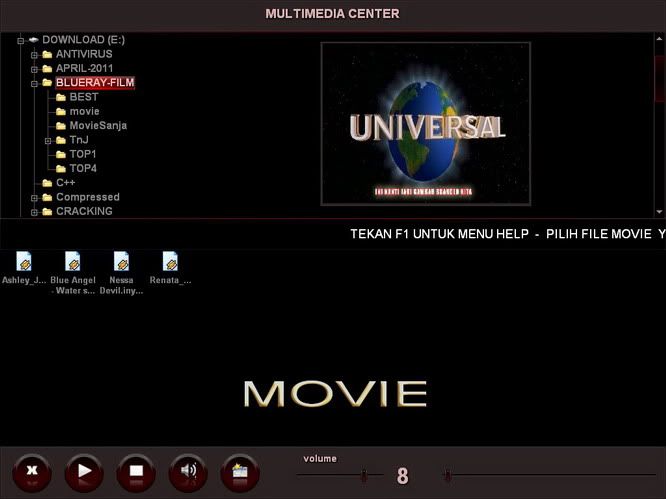Click the DOWNLOAD (E:) drive icon
The height and width of the screenshot is (499, 666).
[x=34, y=40]
